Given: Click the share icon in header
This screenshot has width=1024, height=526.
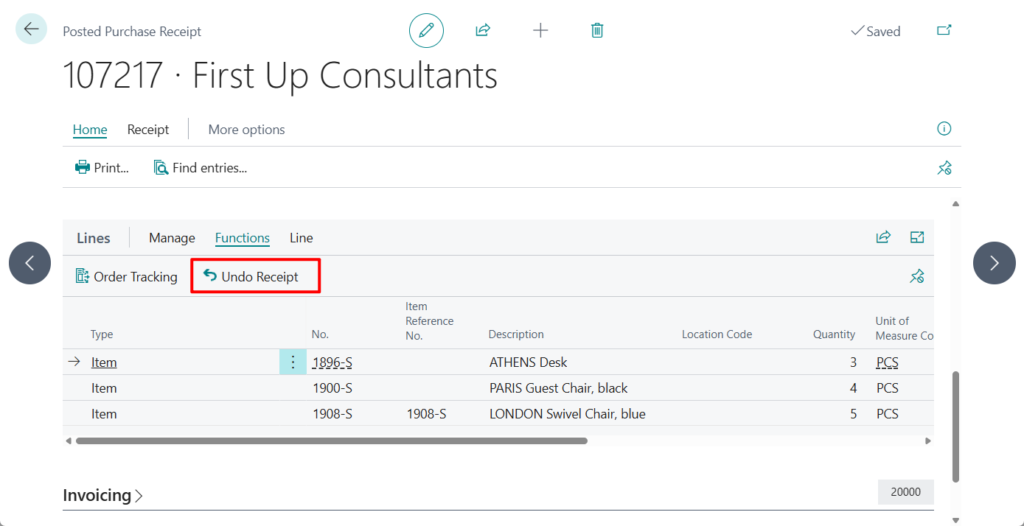Looking at the screenshot, I should pos(483,30).
